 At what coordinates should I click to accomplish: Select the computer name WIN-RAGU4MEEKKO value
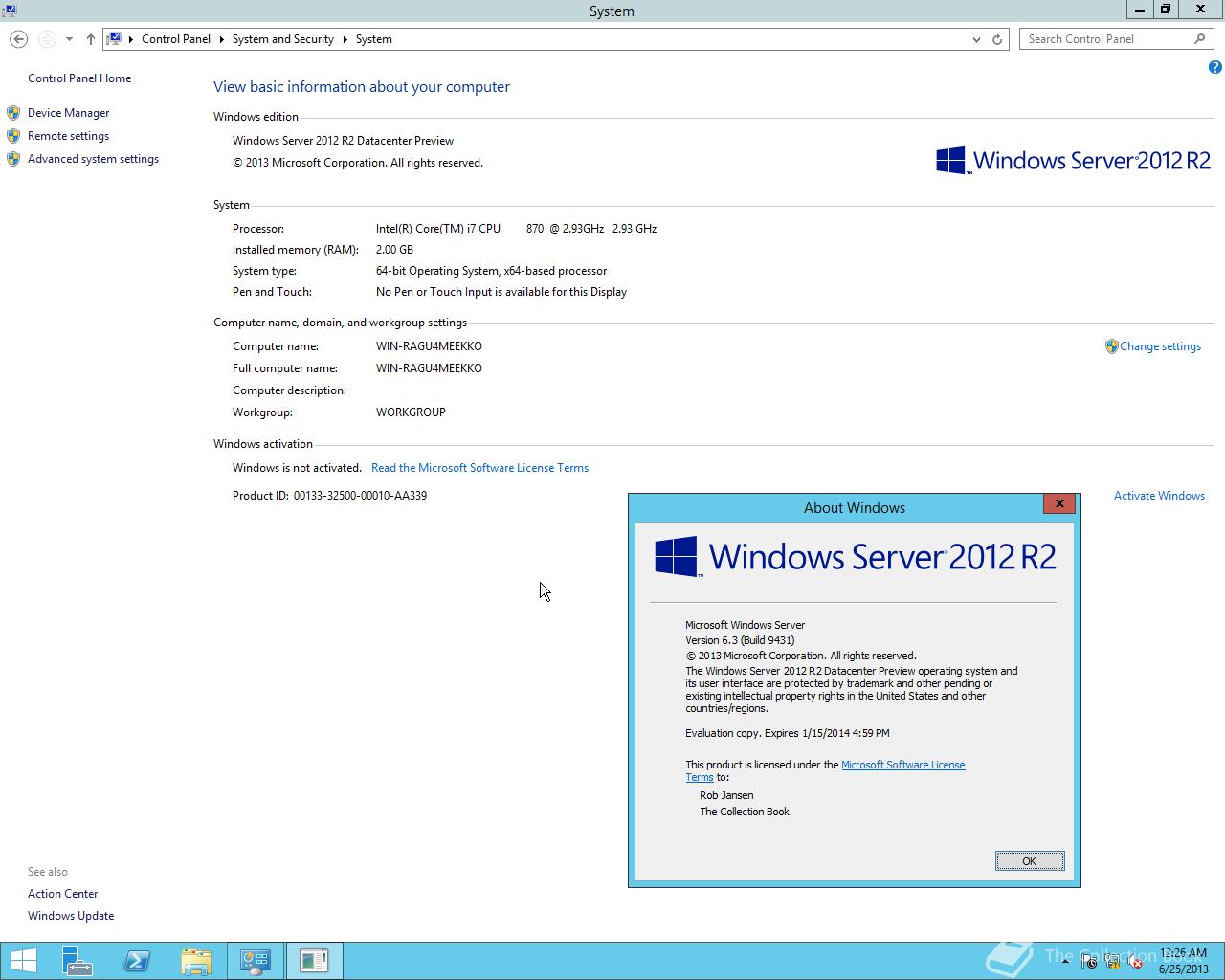click(x=429, y=346)
